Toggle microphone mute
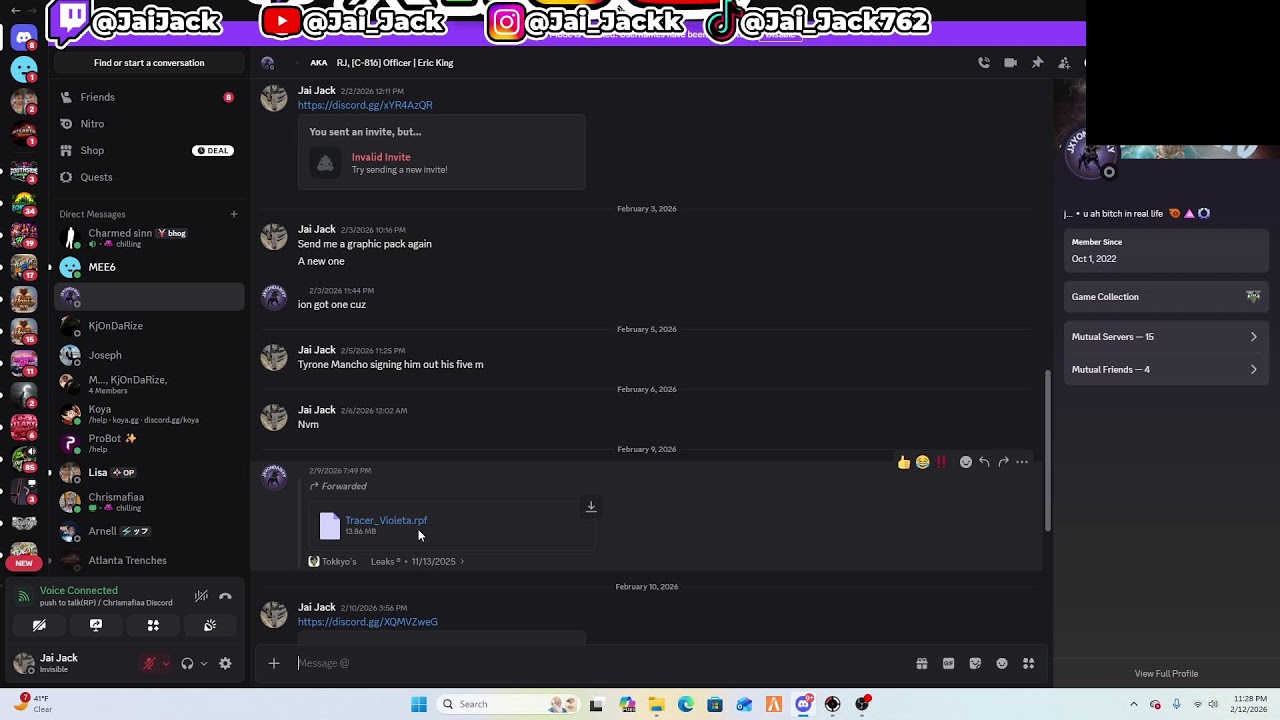 (x=149, y=663)
